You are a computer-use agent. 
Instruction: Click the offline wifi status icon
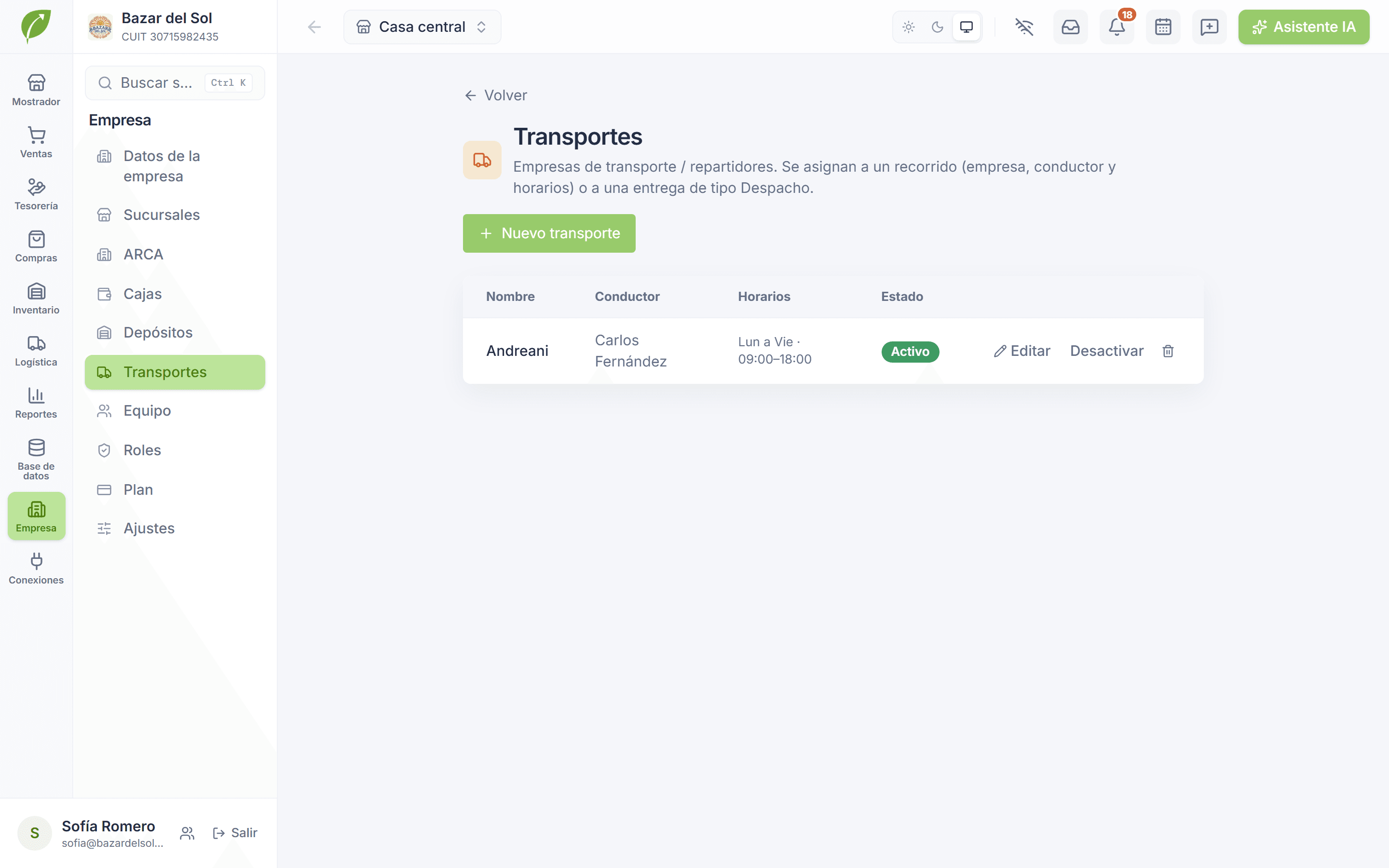click(x=1024, y=27)
